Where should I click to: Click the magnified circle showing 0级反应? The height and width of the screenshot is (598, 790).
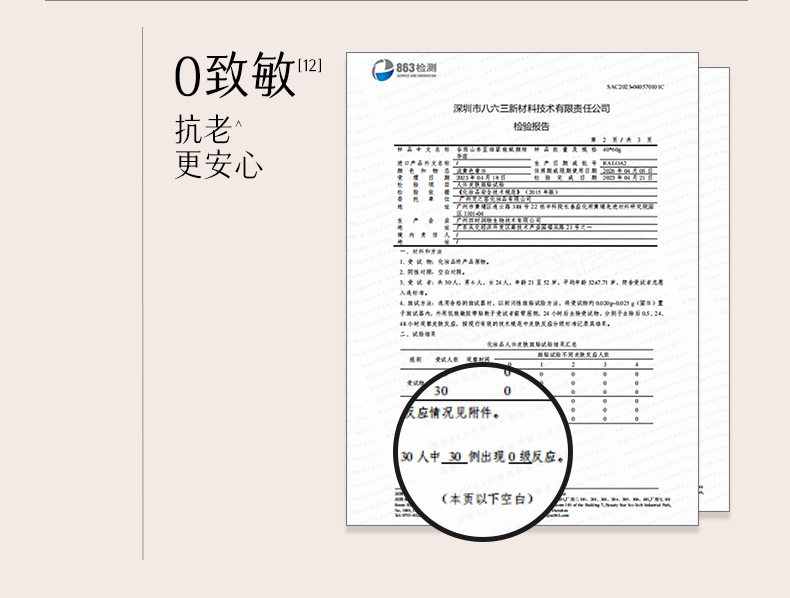[483, 452]
